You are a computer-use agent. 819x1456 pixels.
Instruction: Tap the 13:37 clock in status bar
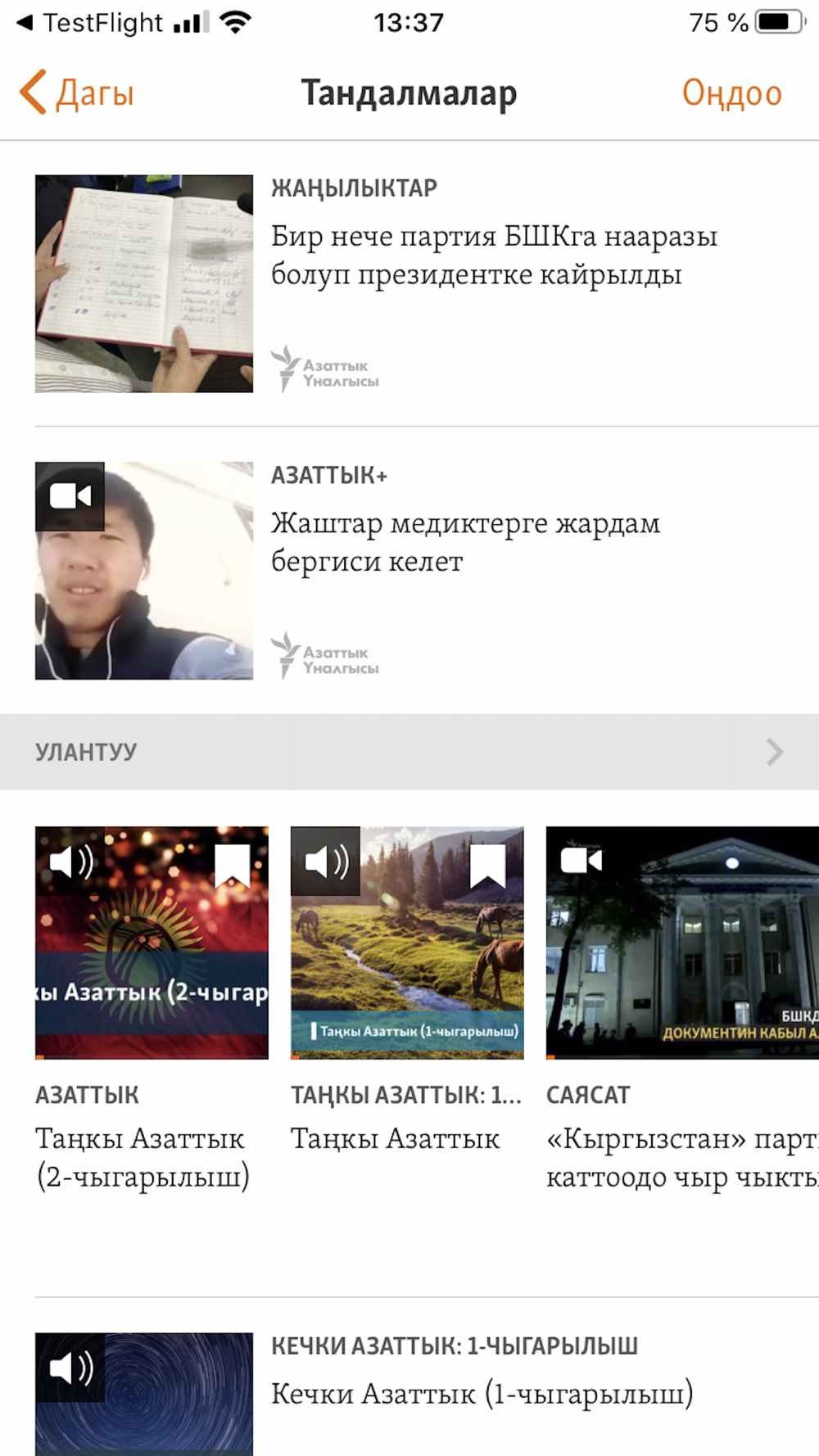click(x=409, y=23)
